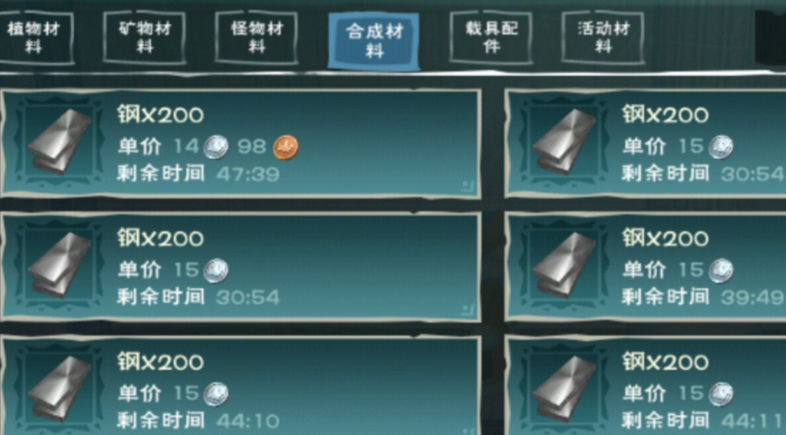Click corner expand mark on left 30:54 listing
The width and height of the screenshot is (786, 435).
(468, 310)
